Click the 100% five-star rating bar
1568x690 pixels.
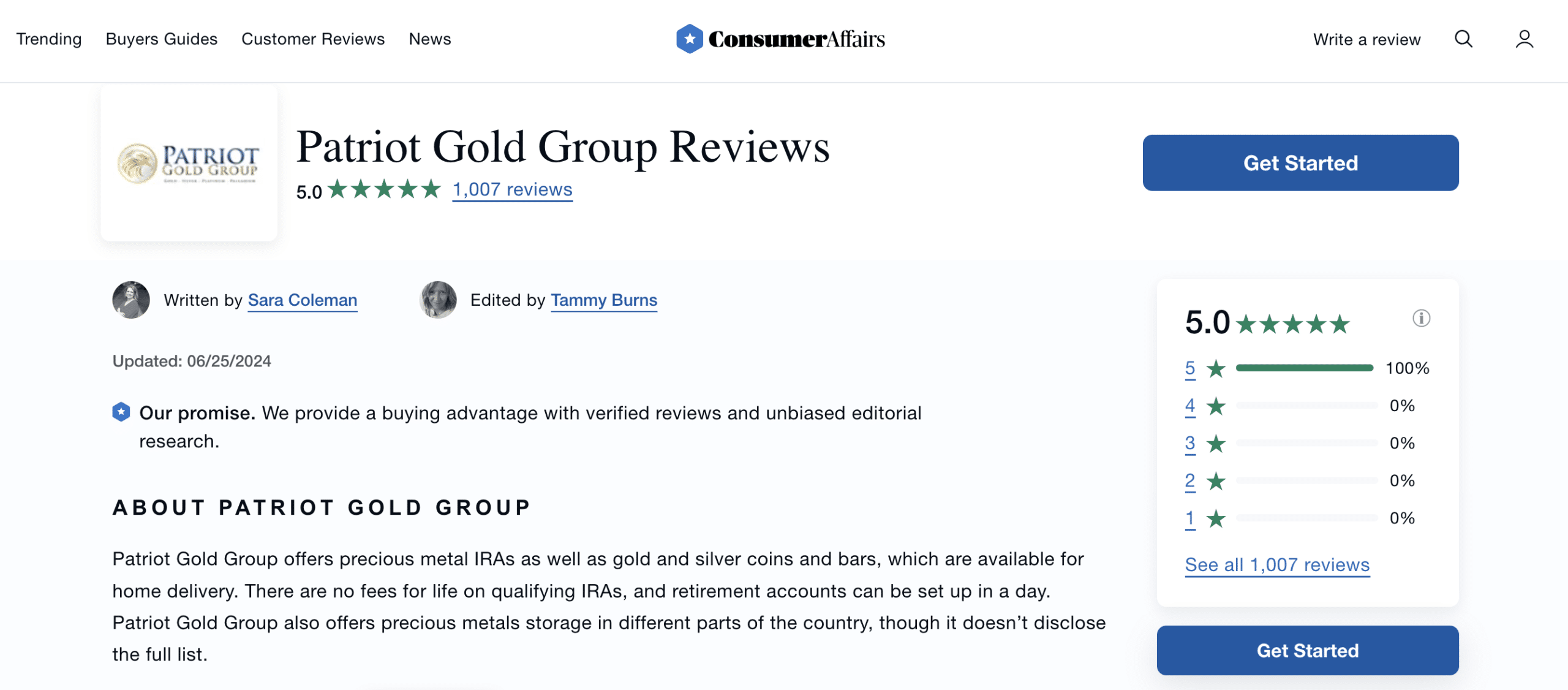[1305, 368]
